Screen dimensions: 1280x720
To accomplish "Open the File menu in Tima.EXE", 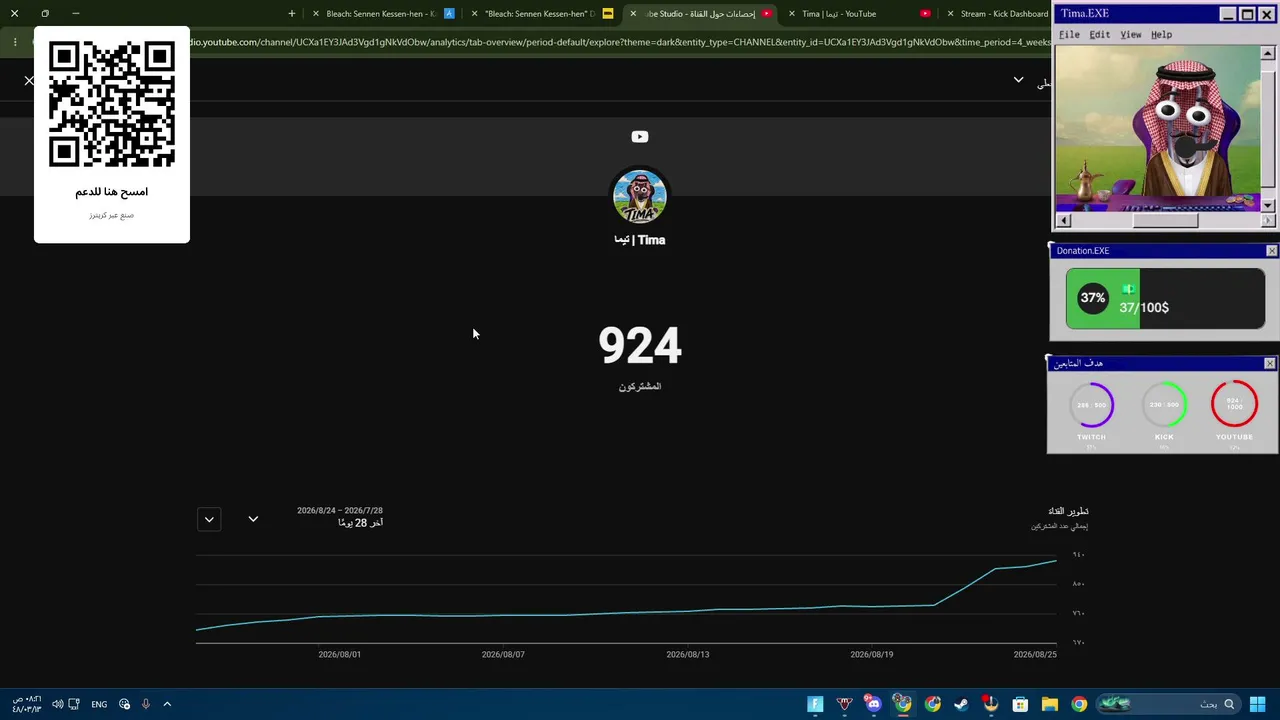I will pos(1069,34).
